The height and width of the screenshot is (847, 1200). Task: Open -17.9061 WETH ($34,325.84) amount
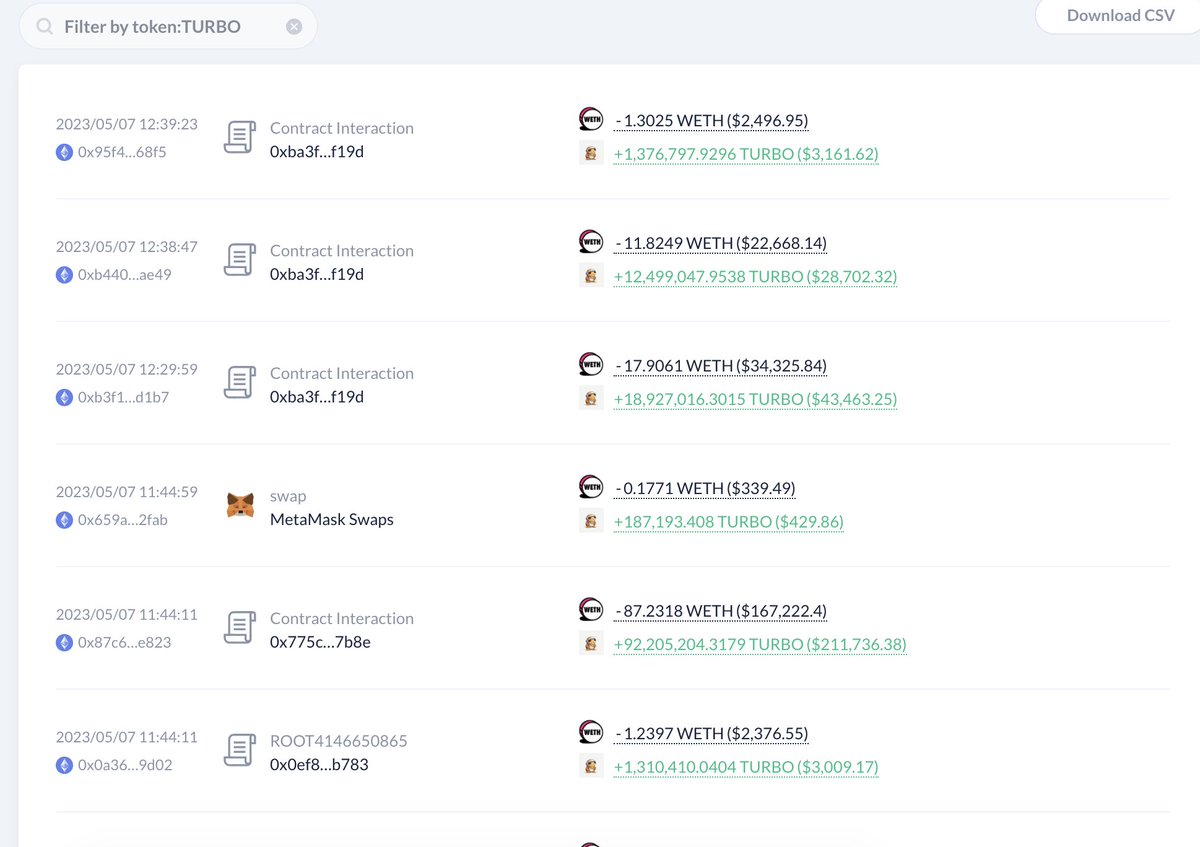tap(720, 366)
